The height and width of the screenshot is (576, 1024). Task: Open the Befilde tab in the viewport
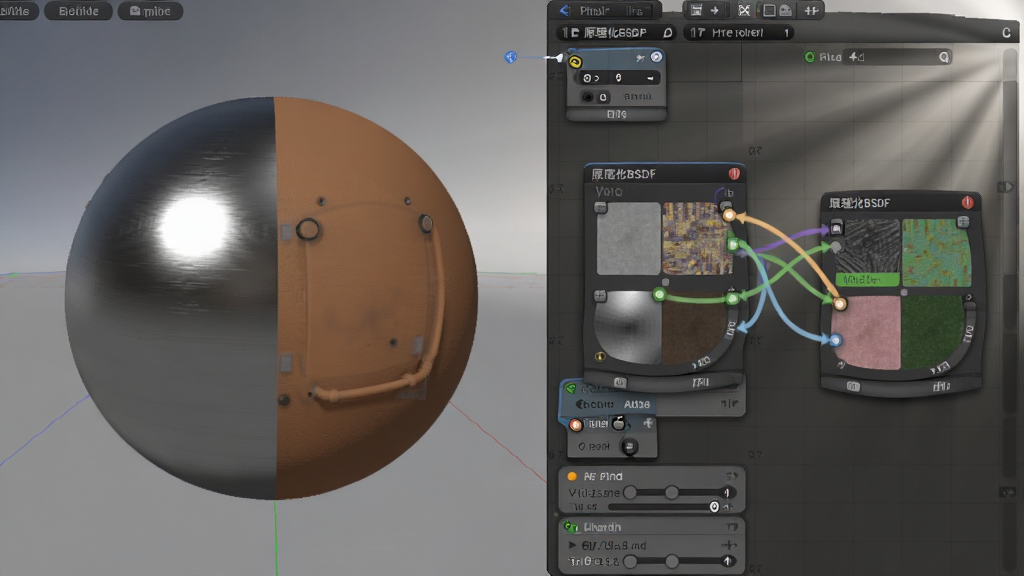(78, 11)
